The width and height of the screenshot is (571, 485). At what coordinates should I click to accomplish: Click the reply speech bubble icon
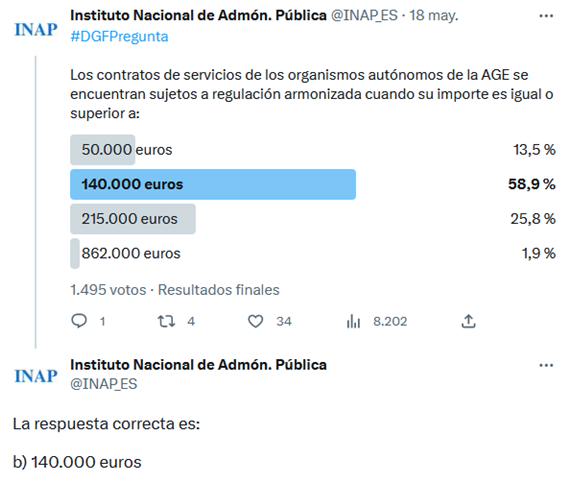coord(79,321)
